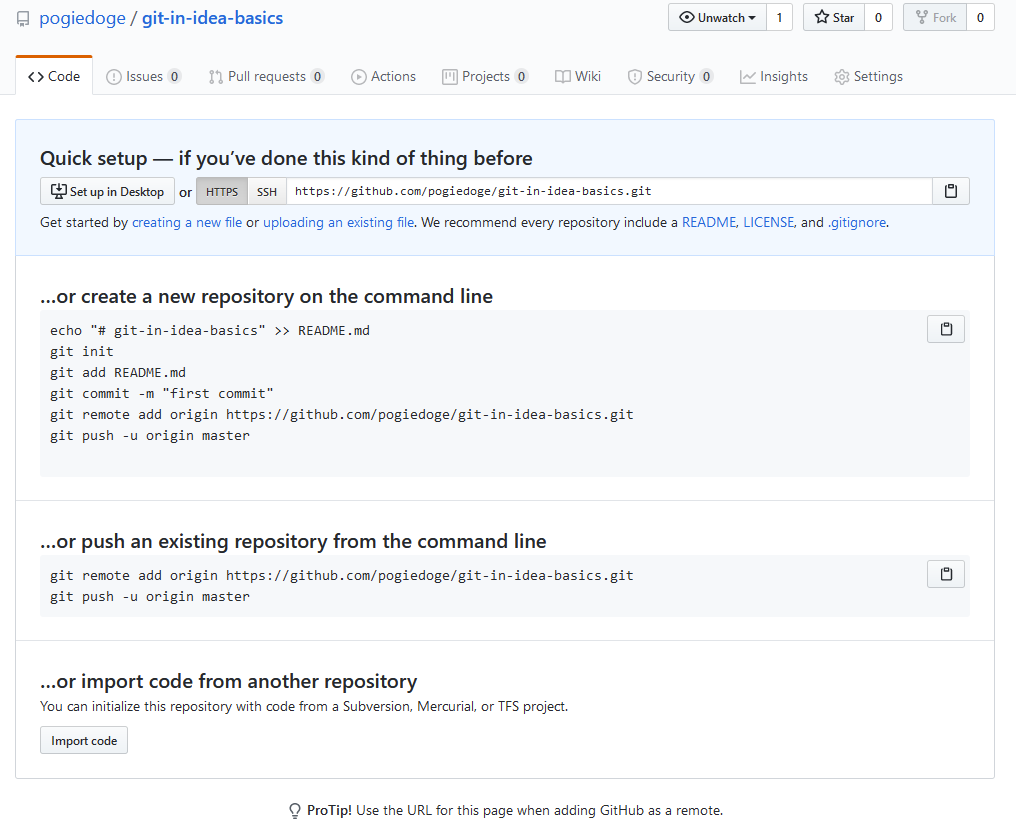The height and width of the screenshot is (836, 1016).
Task: Click the repository book icon beside pogiedoge
Action: [23, 19]
